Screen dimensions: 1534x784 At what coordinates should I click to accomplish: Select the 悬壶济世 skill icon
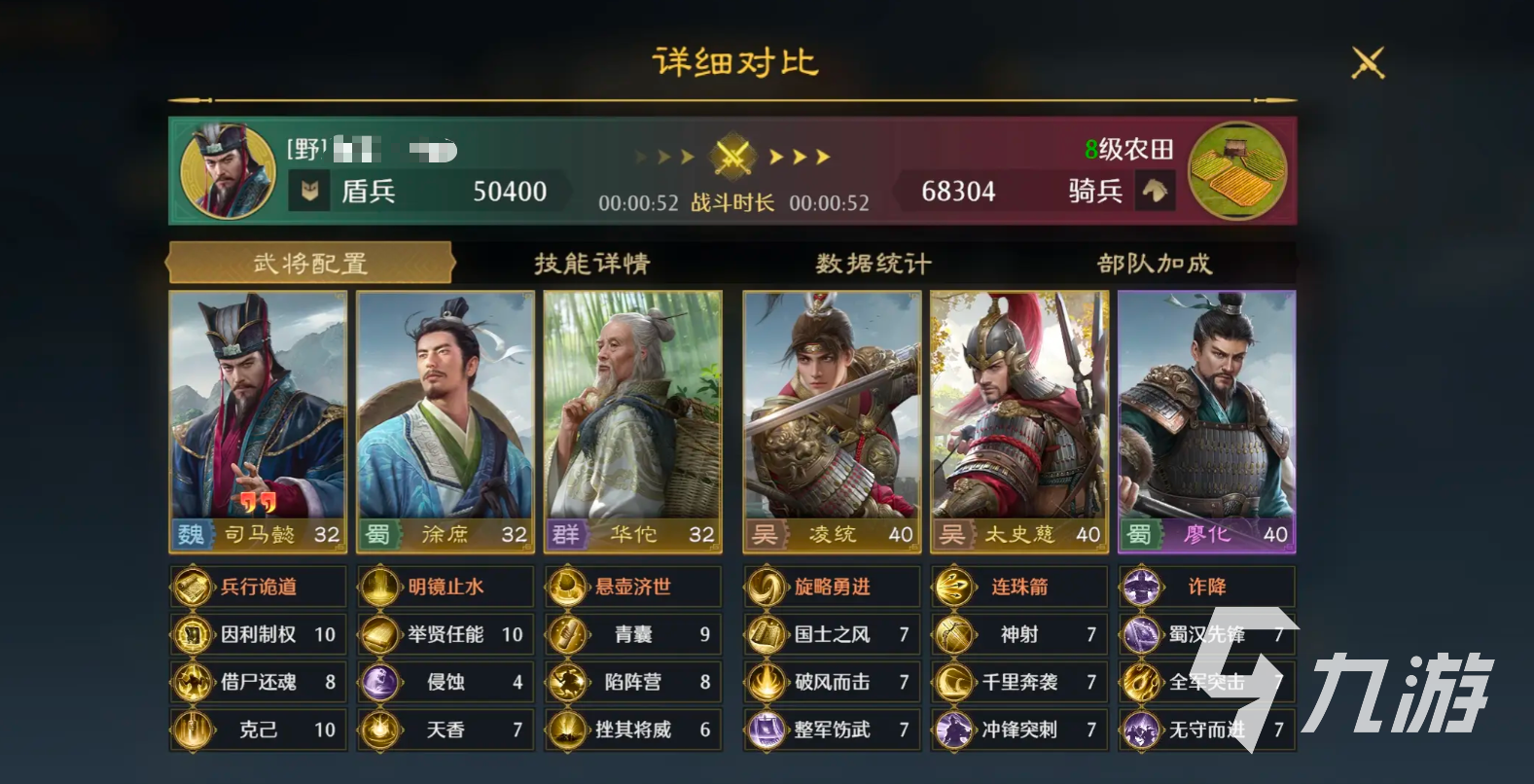point(567,587)
